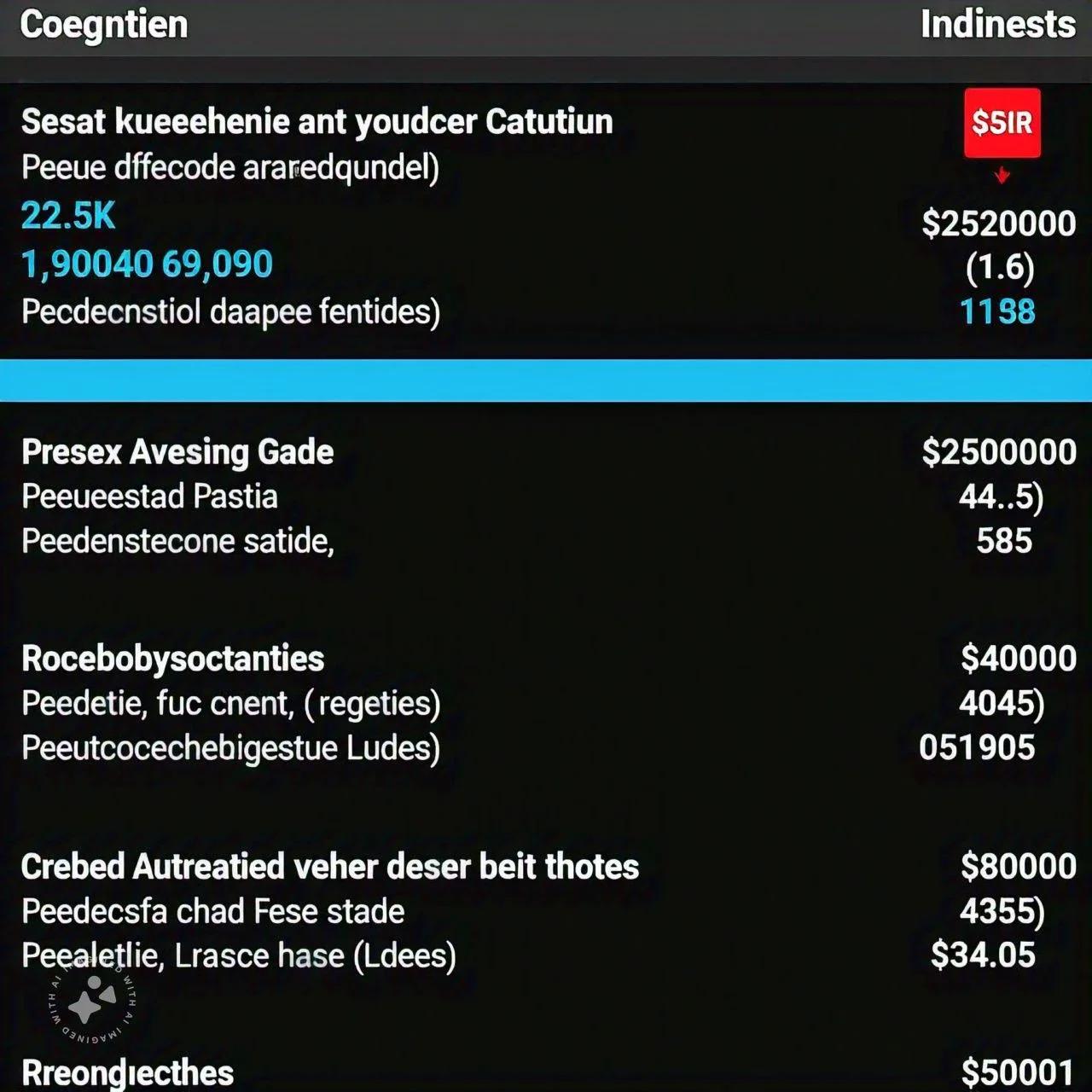This screenshot has width=1092, height=1092.
Task: Select the Indinests column header
Action: [x=998, y=24]
